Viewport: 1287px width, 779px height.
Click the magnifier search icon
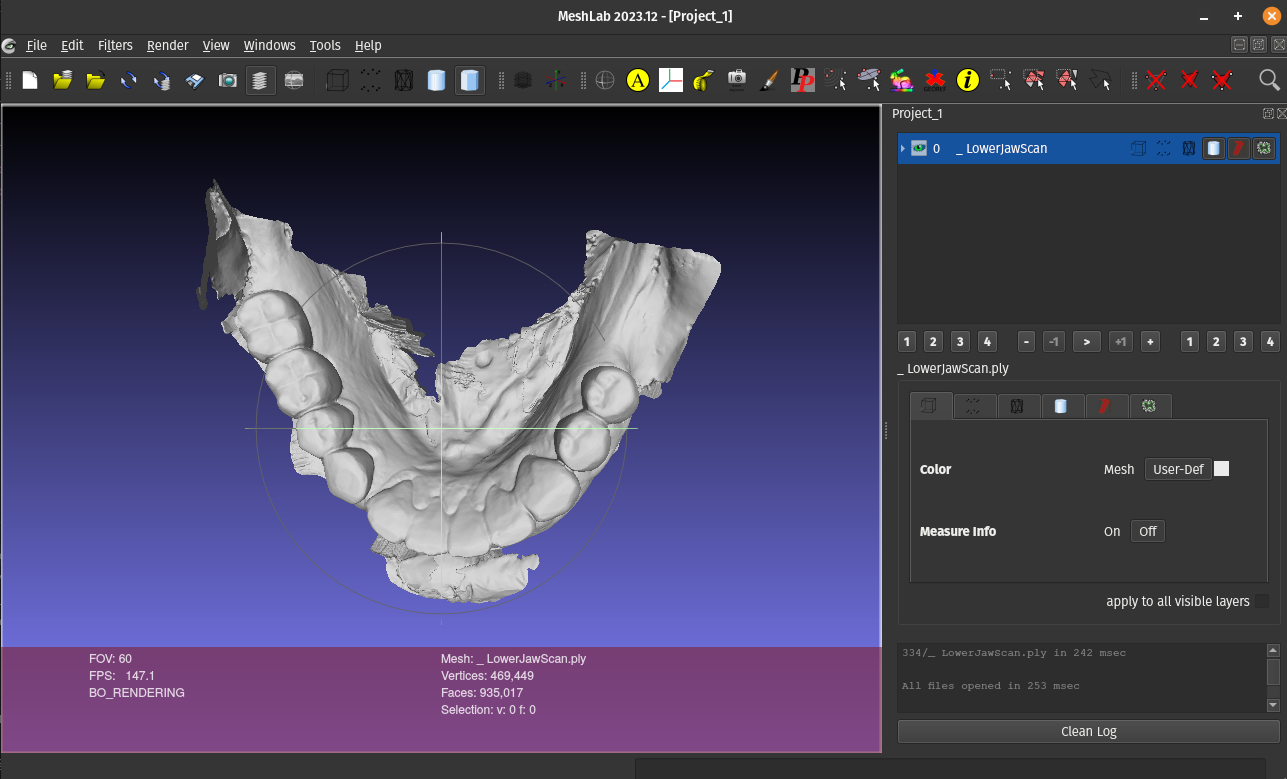tap(1269, 81)
